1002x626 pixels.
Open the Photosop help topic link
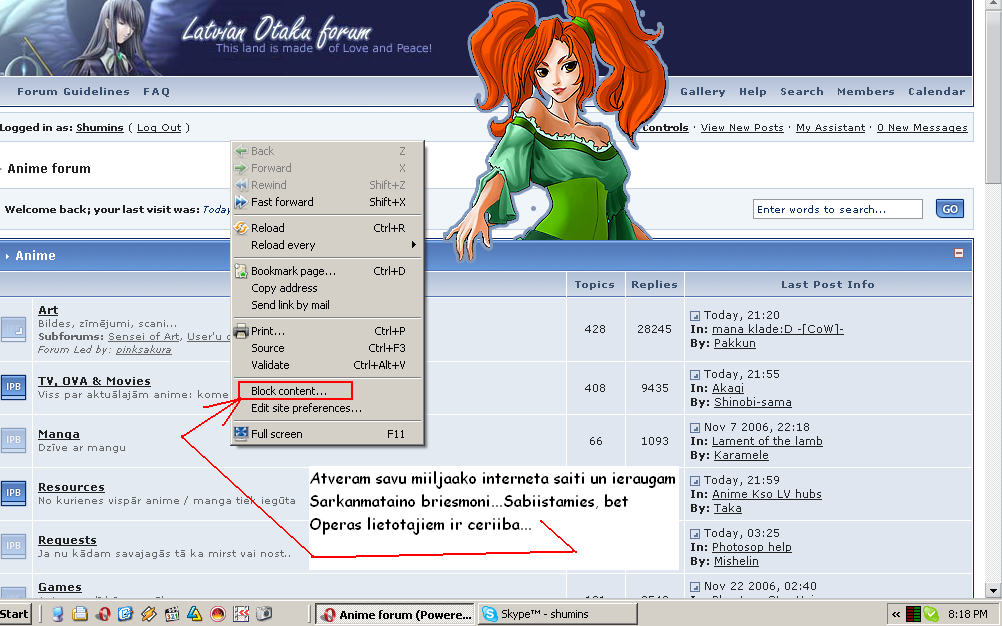coord(752,547)
